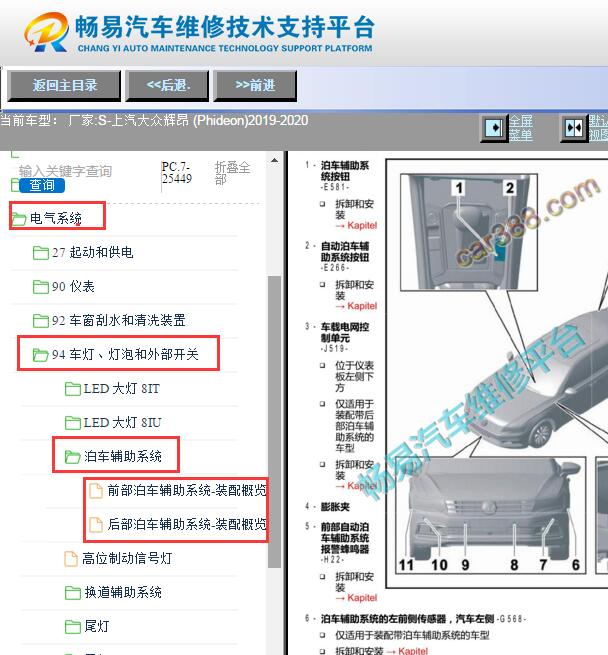Click the 全屏菜单 fullscreen icon

(x=494, y=128)
